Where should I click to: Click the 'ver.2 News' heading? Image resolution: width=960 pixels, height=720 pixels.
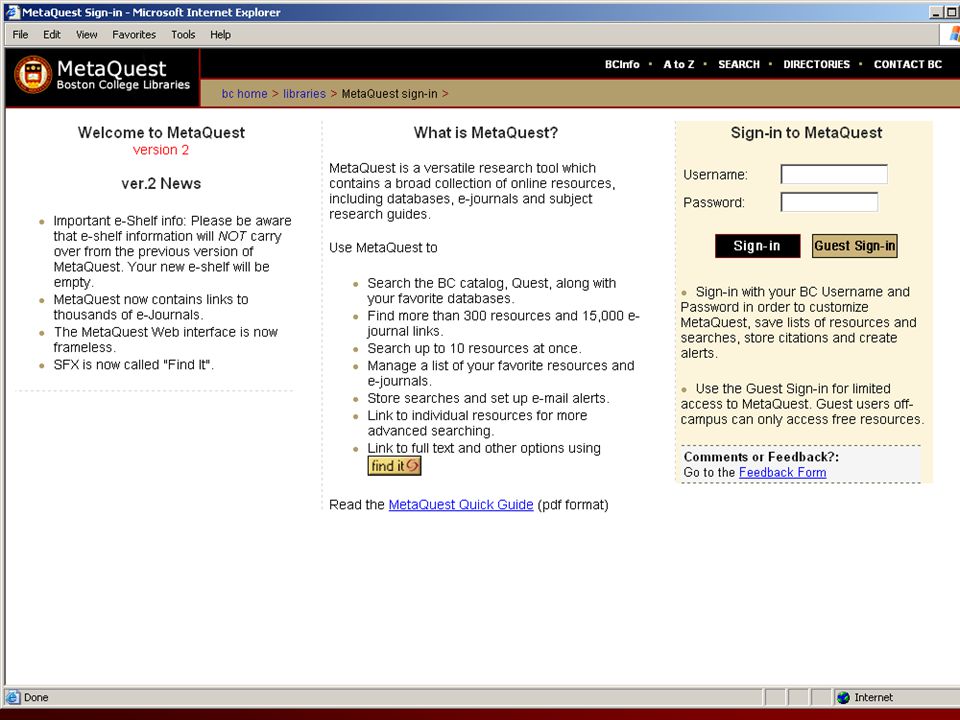pyautogui.click(x=161, y=184)
